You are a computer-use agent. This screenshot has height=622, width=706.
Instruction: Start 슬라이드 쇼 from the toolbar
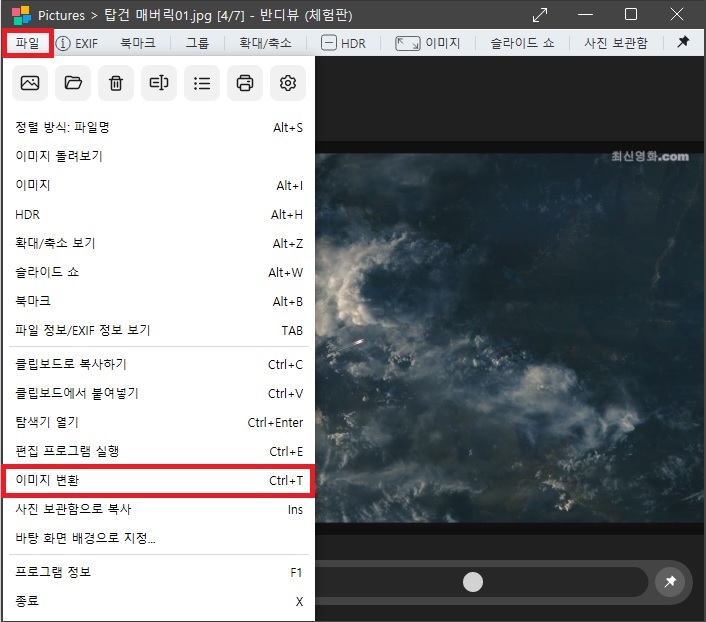coord(522,43)
